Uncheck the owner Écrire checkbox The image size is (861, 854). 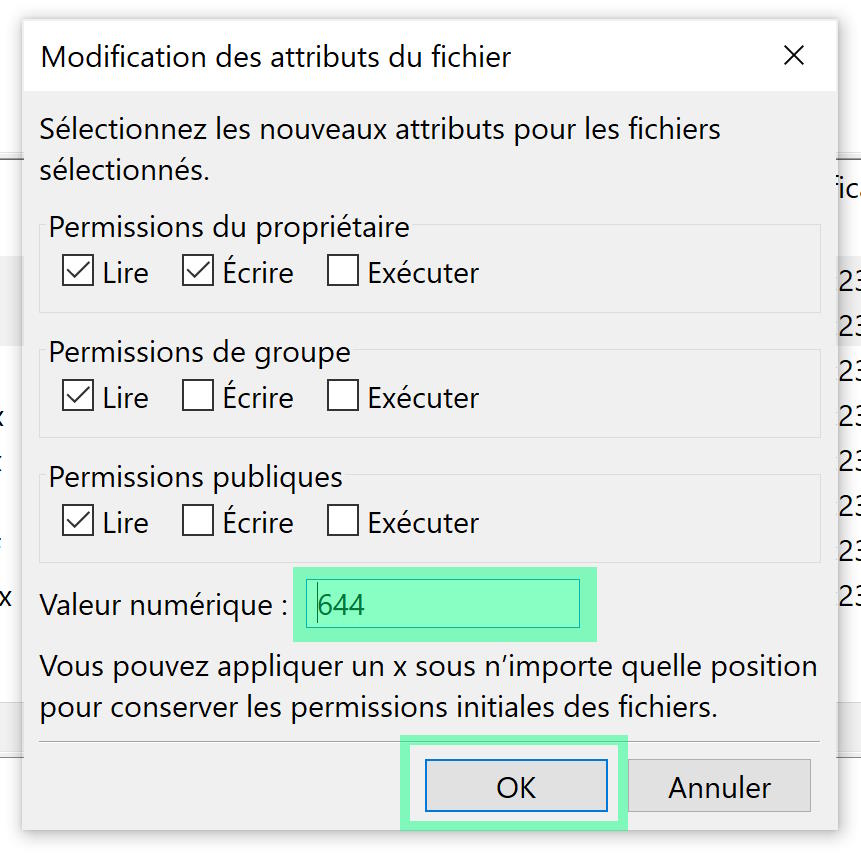click(198, 272)
